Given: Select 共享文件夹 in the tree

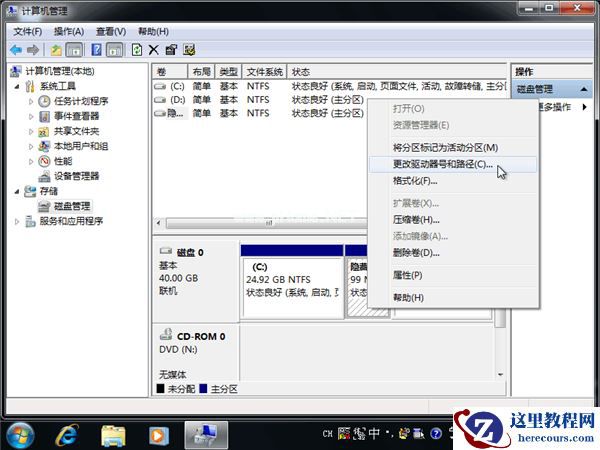Looking at the screenshot, I should tap(76, 131).
